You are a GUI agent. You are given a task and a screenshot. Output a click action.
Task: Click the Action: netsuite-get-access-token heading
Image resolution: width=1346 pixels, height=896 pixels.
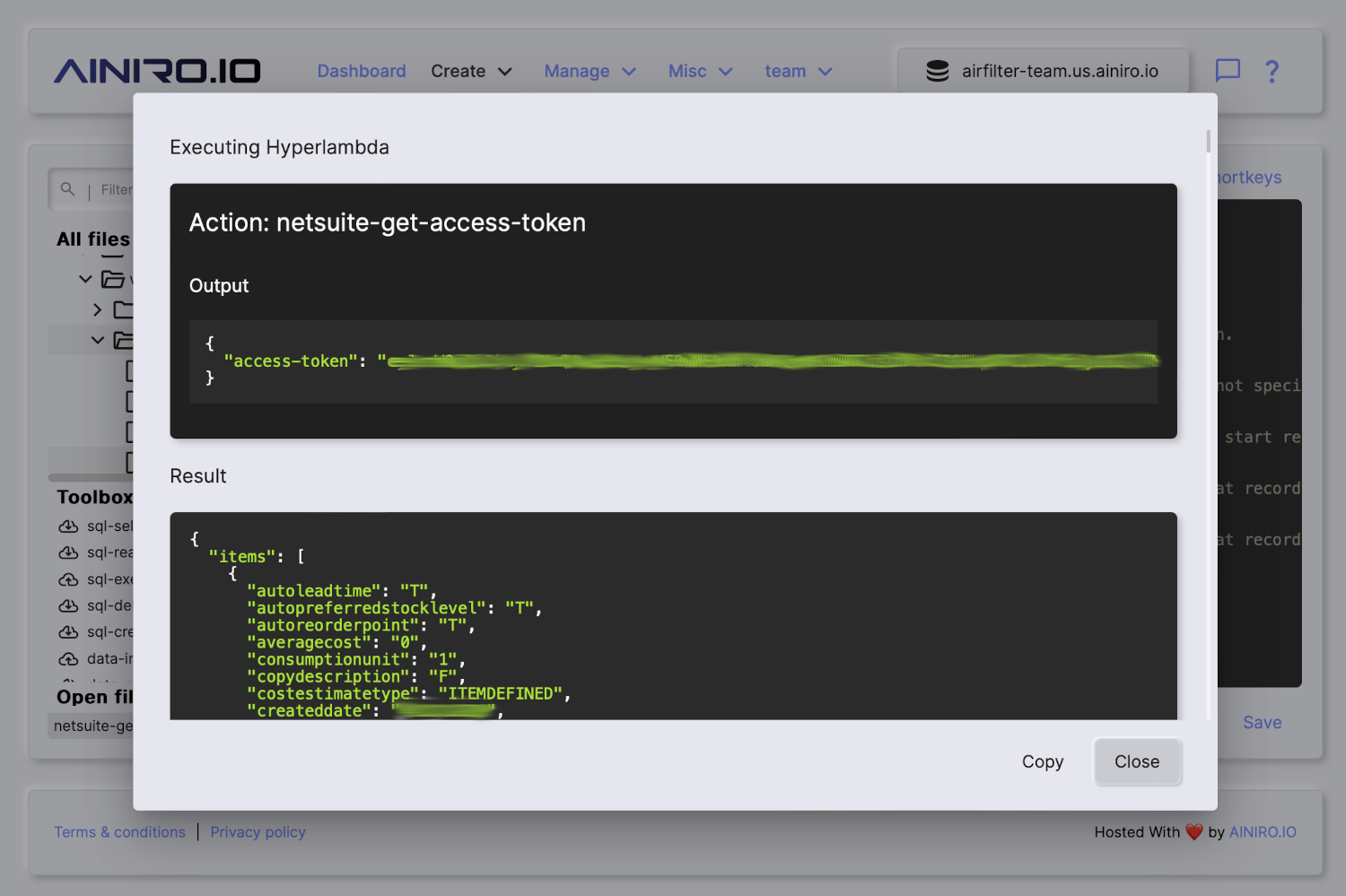click(x=388, y=222)
